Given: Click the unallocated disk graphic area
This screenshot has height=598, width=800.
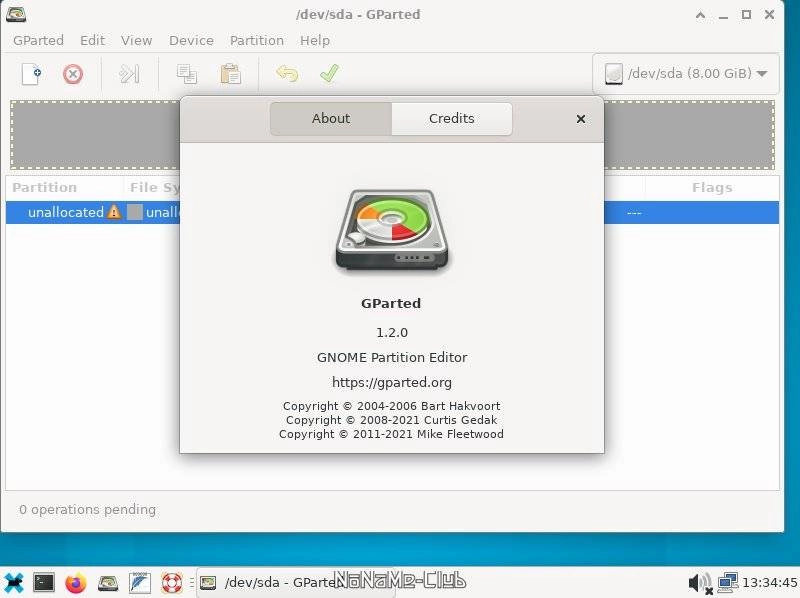Looking at the screenshot, I should pyautogui.click(x=392, y=135).
